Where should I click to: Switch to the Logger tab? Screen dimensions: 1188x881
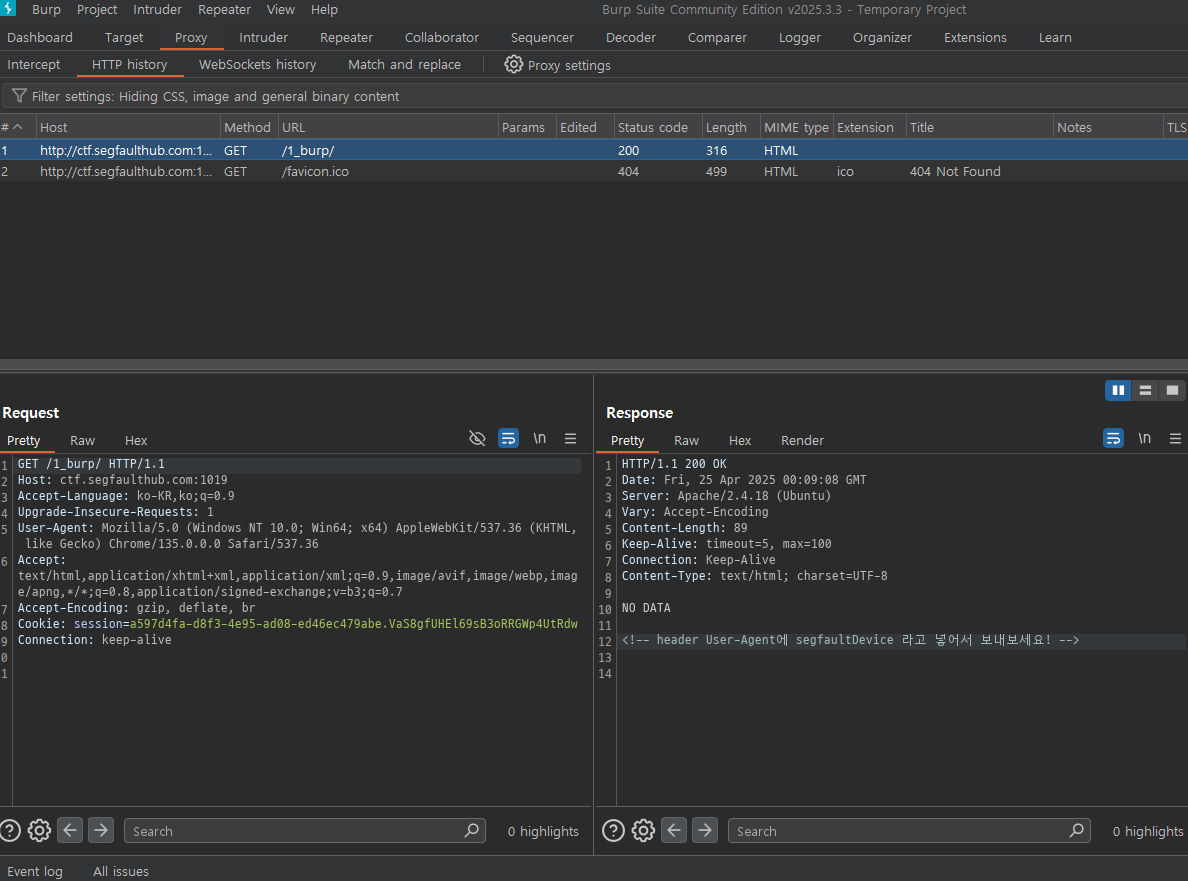799,37
